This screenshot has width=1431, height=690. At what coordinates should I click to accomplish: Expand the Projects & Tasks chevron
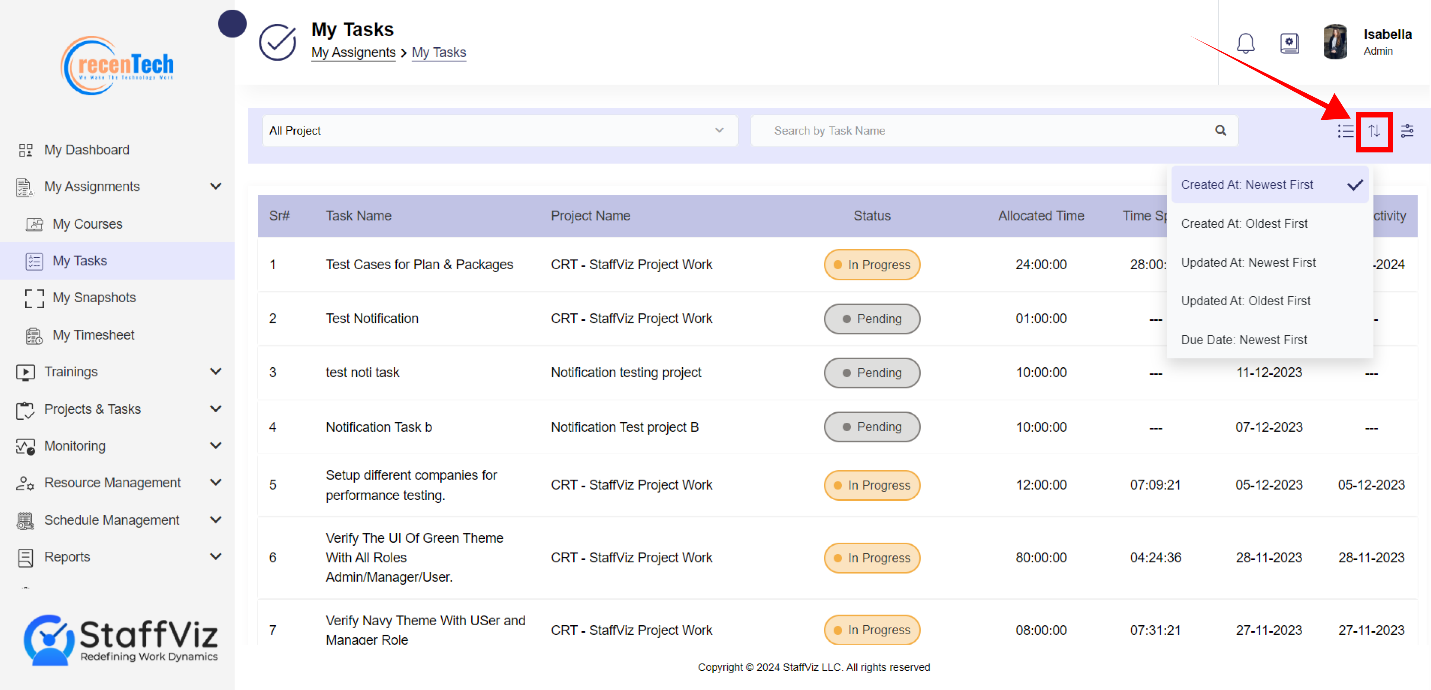pyautogui.click(x=215, y=408)
